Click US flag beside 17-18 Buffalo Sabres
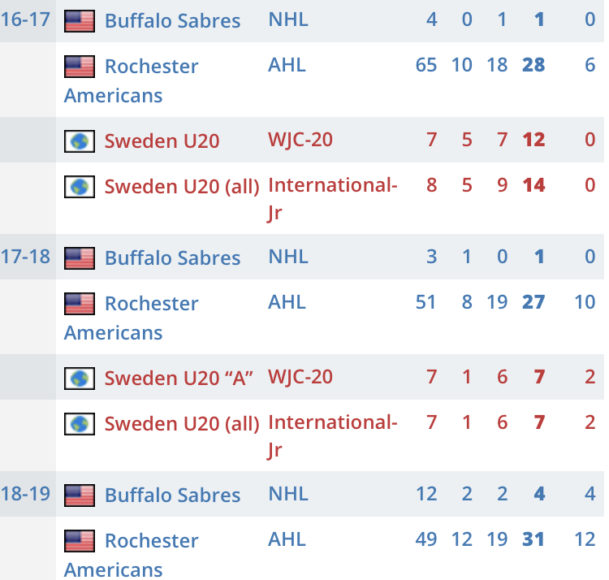The image size is (609, 580). 79,258
